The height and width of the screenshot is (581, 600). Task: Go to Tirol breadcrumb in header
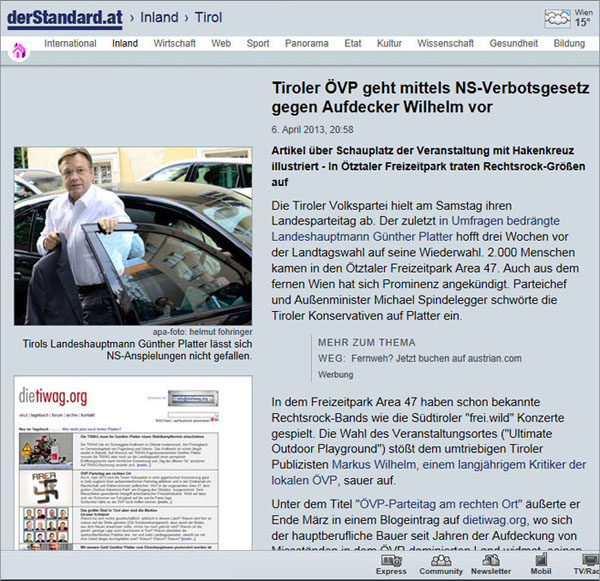click(x=208, y=17)
